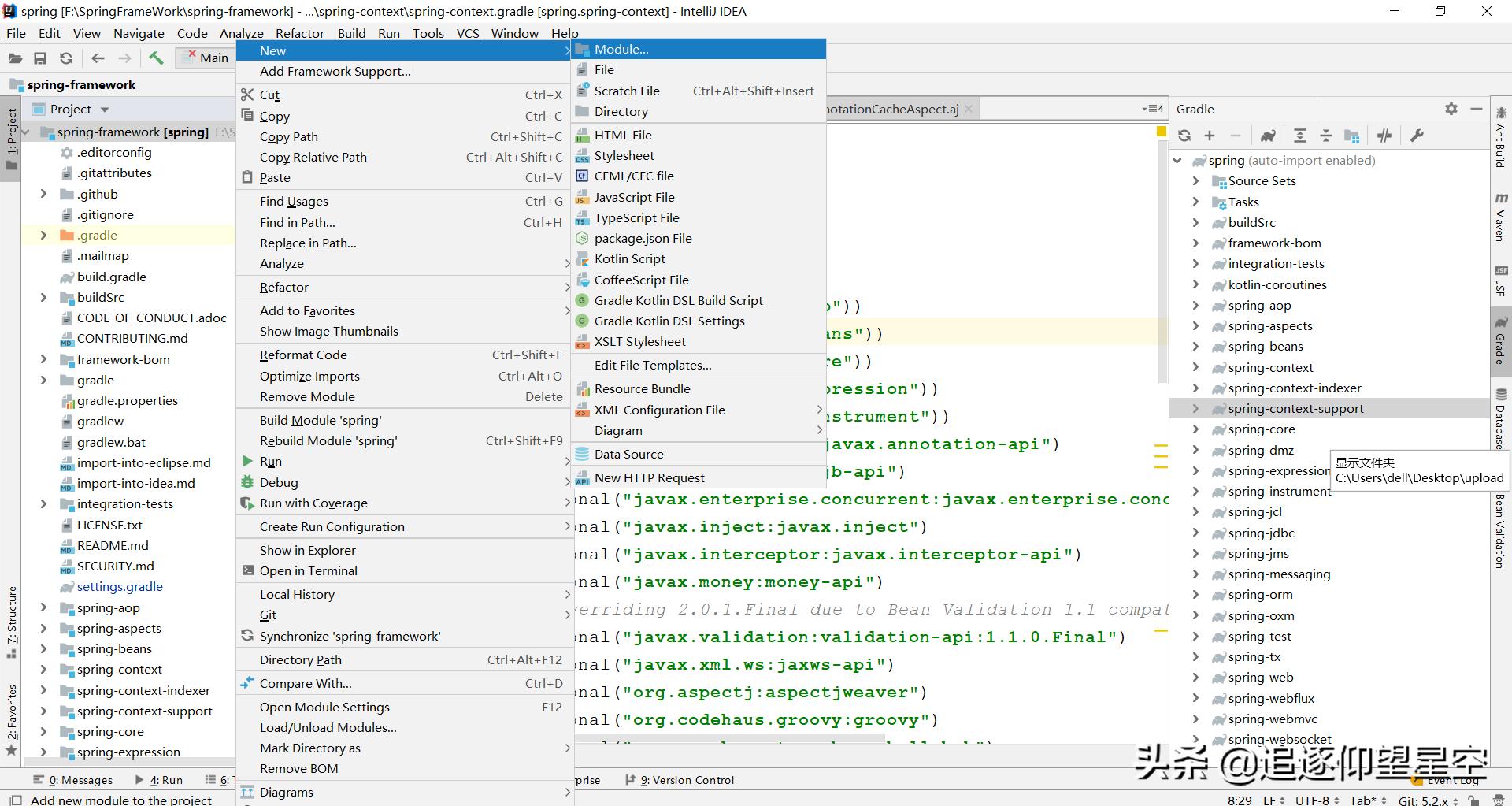Toggle tool window bars in status bar corner
The image size is (1512, 806).
click(x=15, y=800)
